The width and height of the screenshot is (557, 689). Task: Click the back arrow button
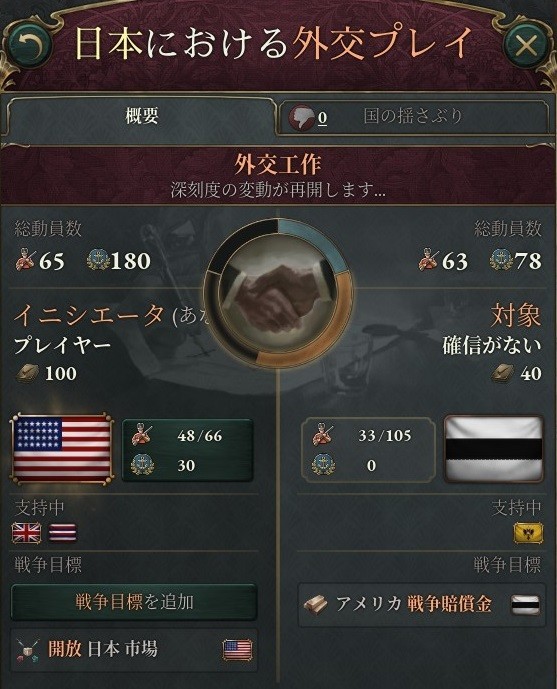click(x=29, y=45)
